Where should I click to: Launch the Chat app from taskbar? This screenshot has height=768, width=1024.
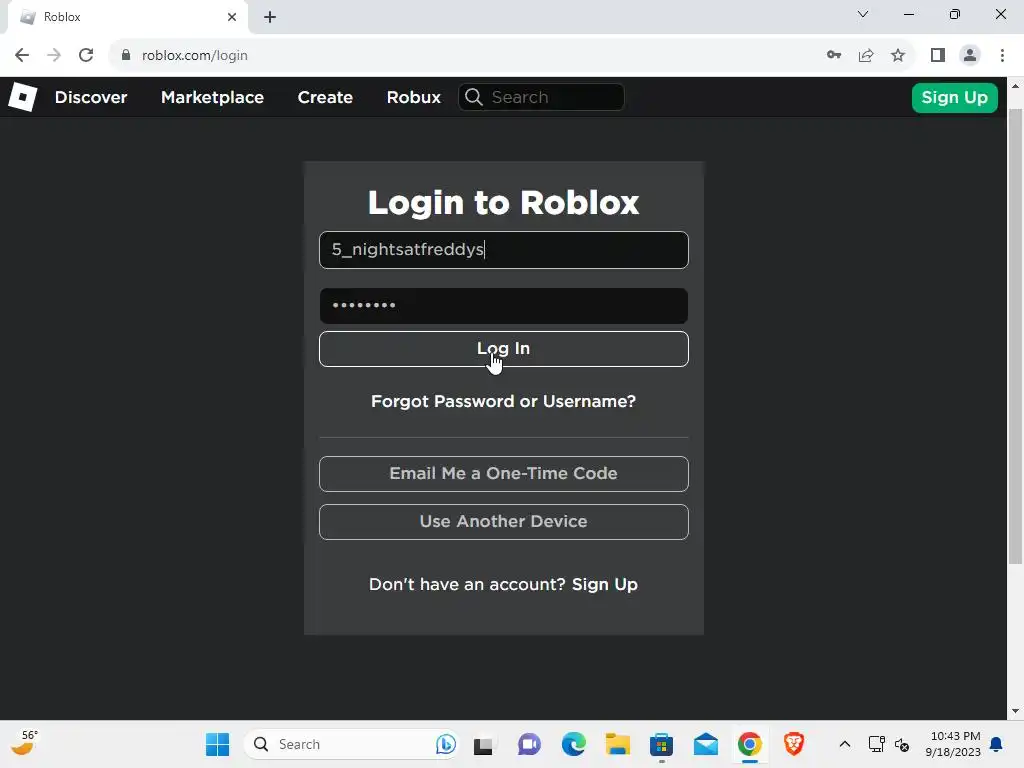[x=529, y=744]
